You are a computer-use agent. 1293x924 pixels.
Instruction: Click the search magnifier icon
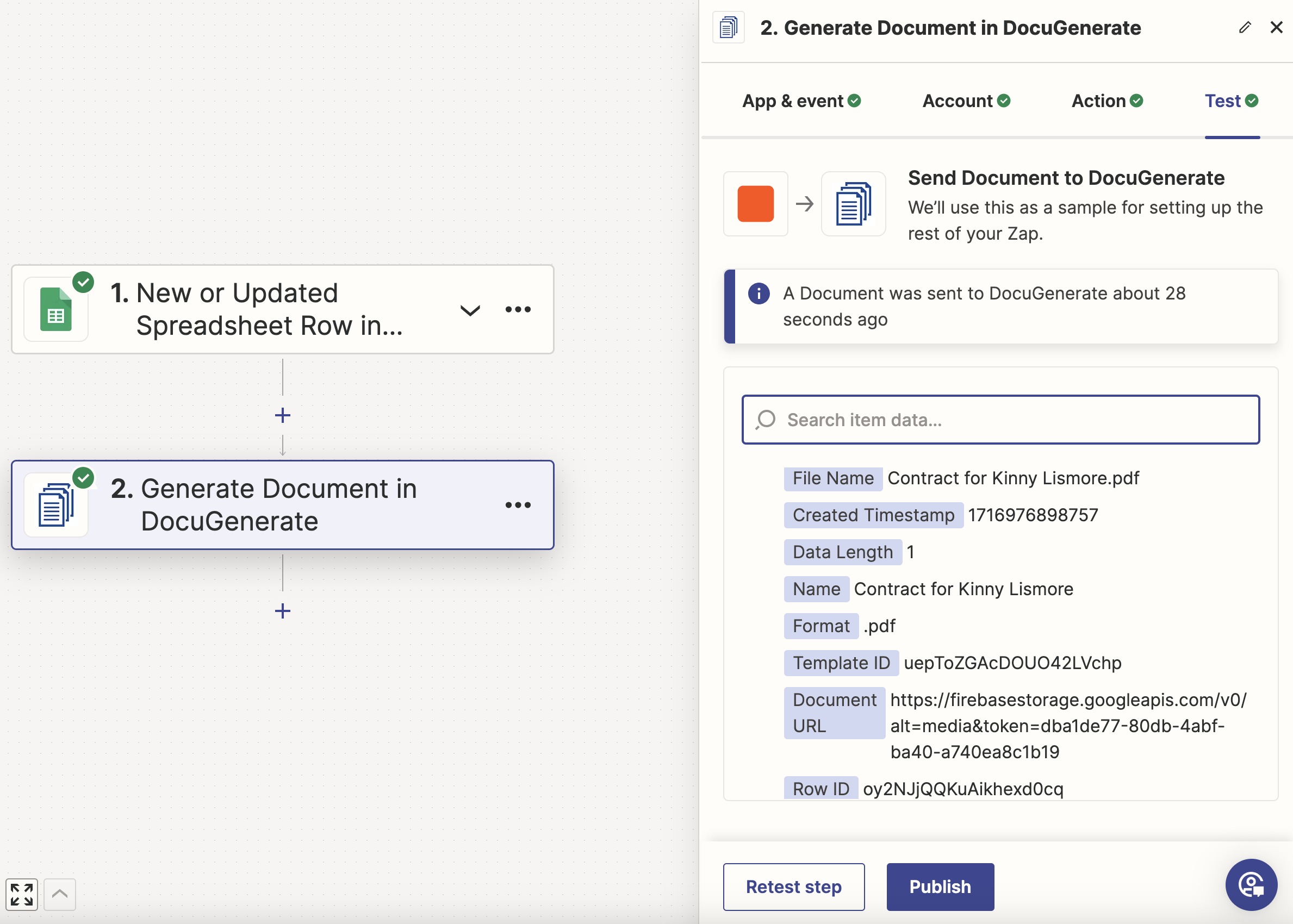[766, 420]
